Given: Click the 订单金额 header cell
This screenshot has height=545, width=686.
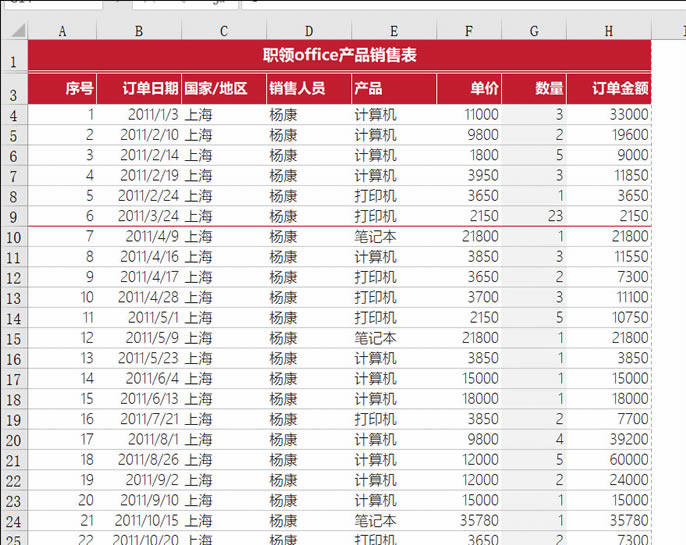Looking at the screenshot, I should click(x=608, y=89).
